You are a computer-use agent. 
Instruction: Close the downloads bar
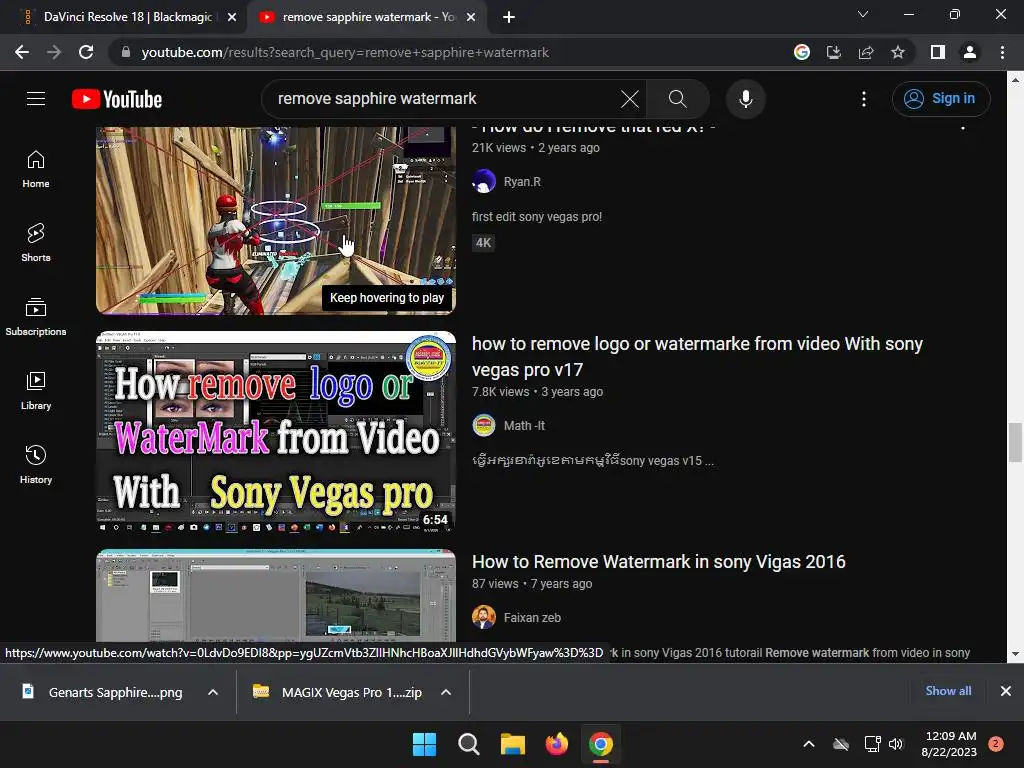coord(1006,691)
